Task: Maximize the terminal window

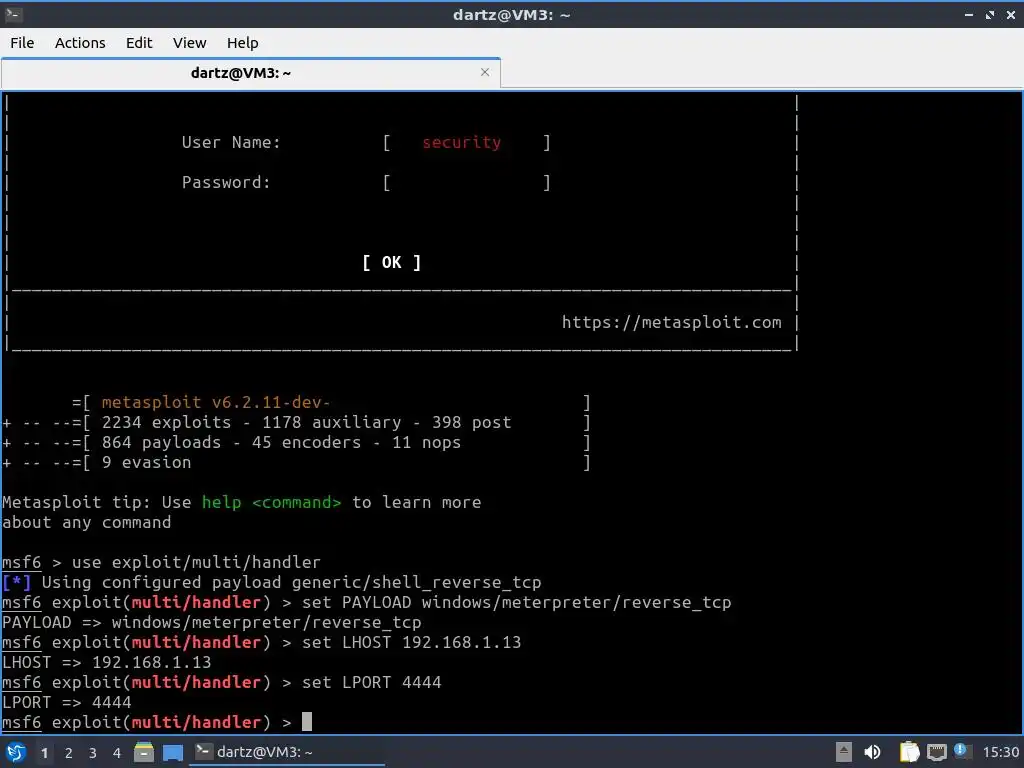Action: pos(990,14)
